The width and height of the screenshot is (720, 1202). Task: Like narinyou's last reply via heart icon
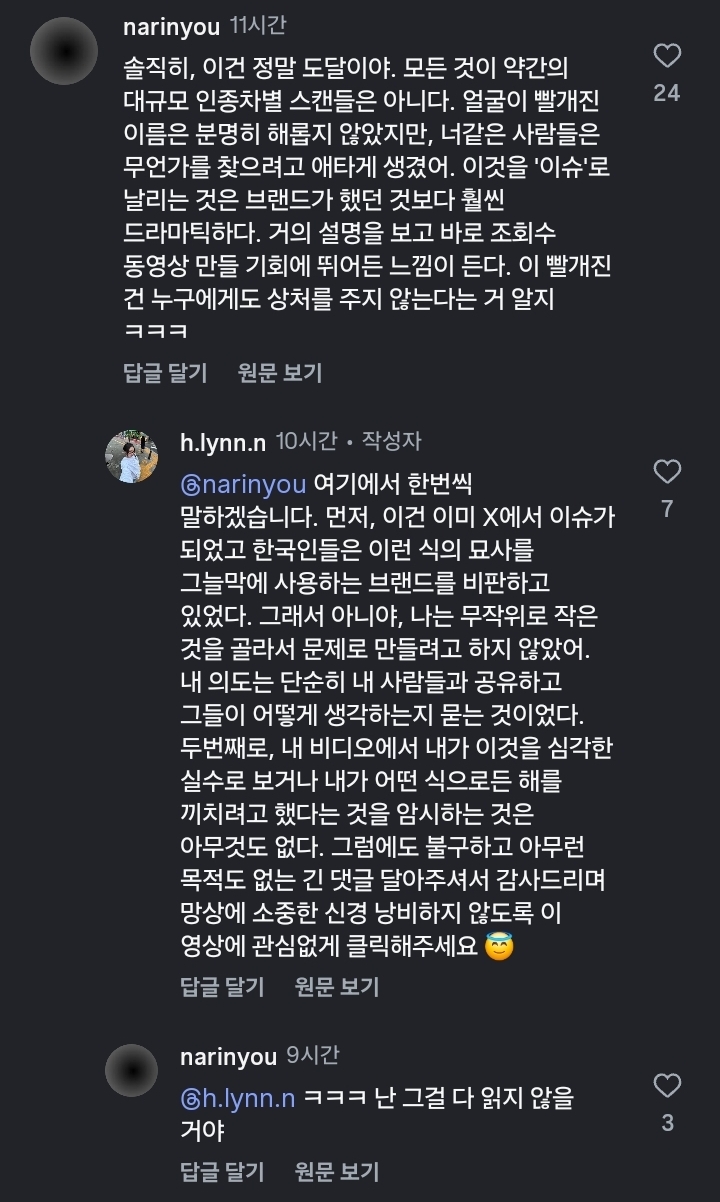[666, 1085]
